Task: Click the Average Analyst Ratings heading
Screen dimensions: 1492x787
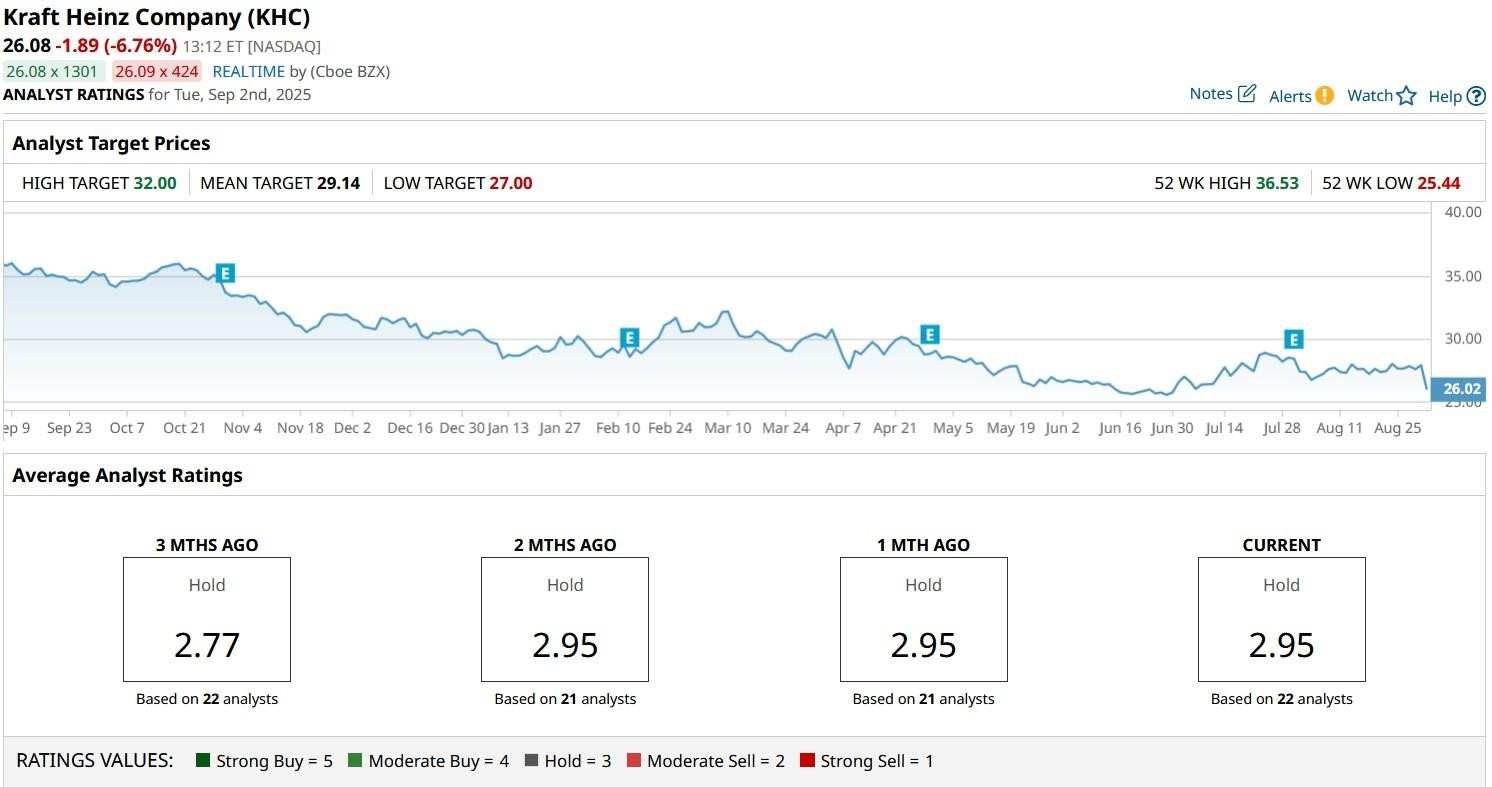Action: tap(127, 476)
